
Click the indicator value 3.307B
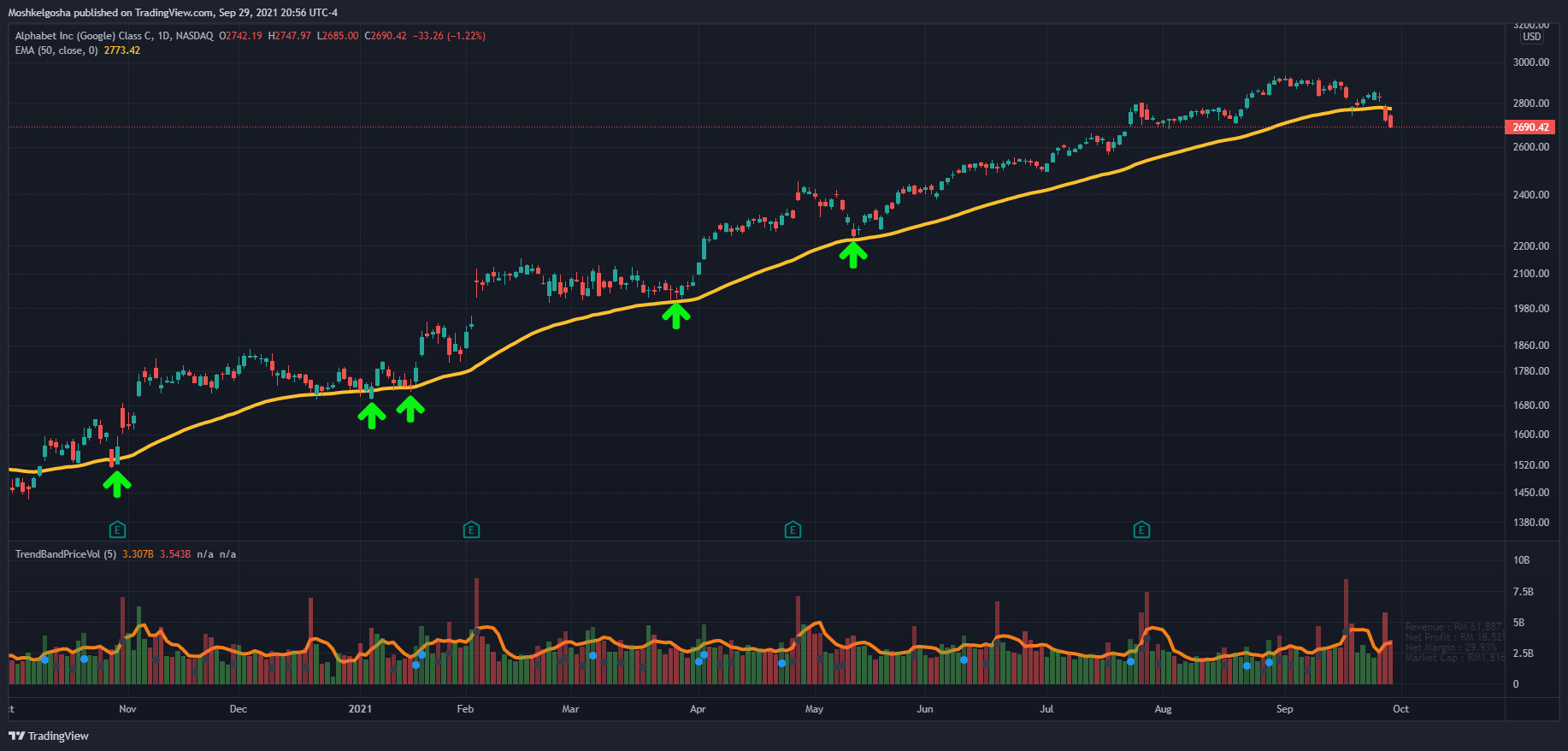[x=138, y=554]
